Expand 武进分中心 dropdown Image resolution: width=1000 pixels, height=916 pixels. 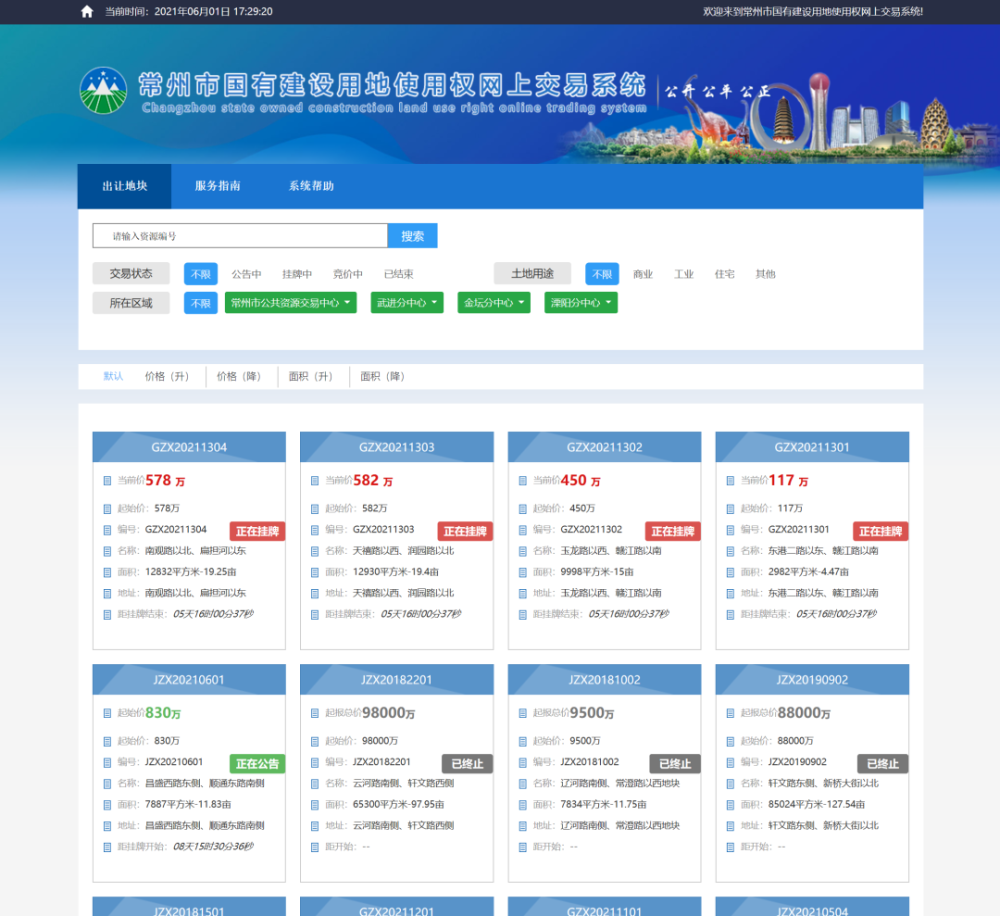[x=407, y=303]
